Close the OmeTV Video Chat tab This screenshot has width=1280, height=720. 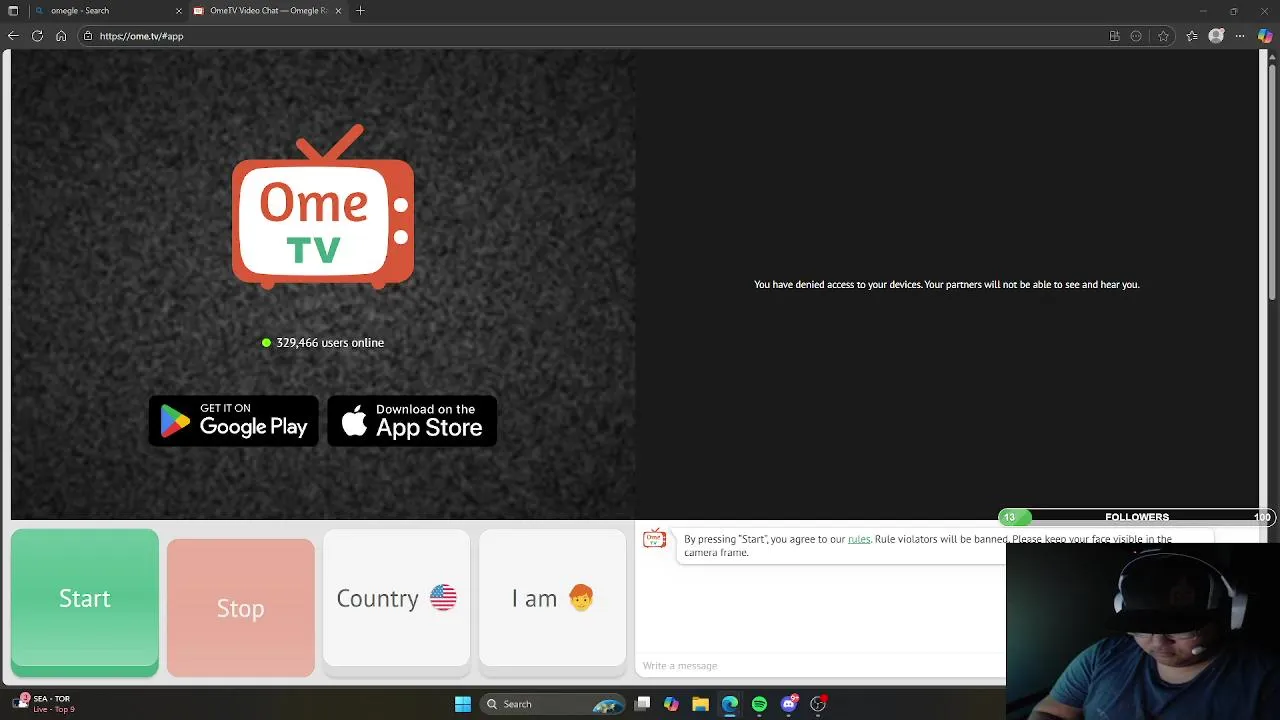[x=338, y=11]
